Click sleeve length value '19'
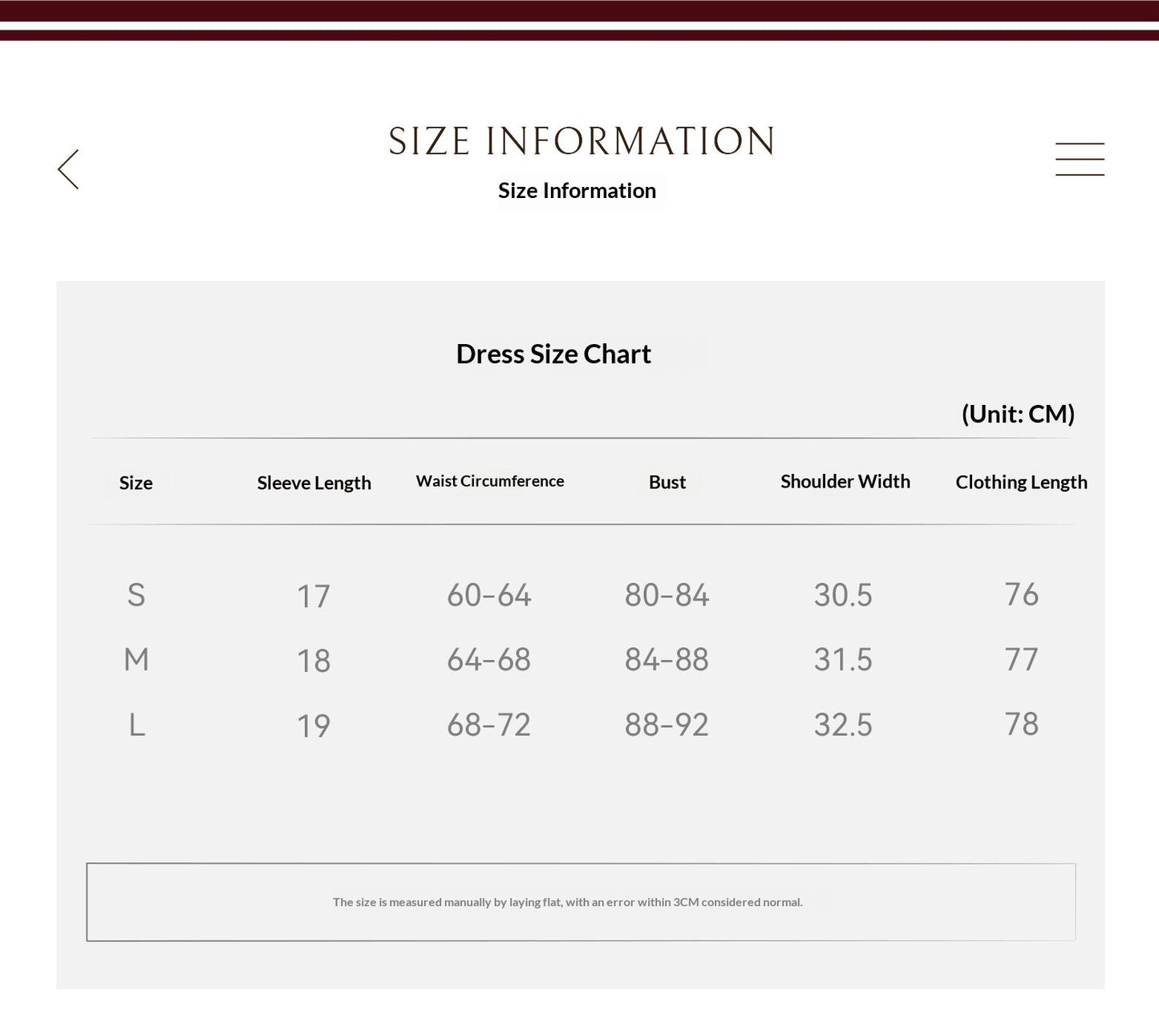The width and height of the screenshot is (1159, 1036). tap(314, 726)
